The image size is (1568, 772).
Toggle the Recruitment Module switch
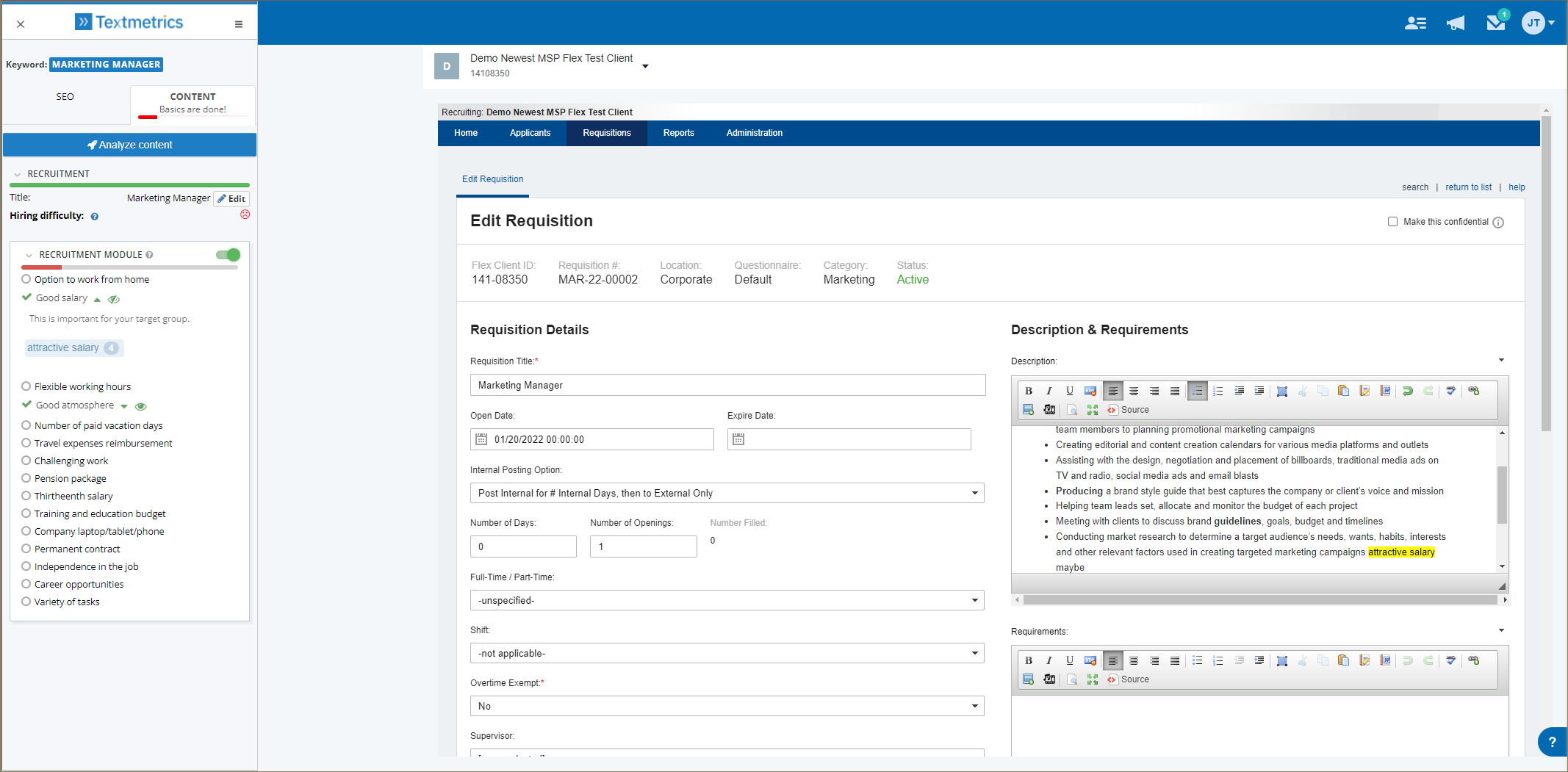[229, 255]
